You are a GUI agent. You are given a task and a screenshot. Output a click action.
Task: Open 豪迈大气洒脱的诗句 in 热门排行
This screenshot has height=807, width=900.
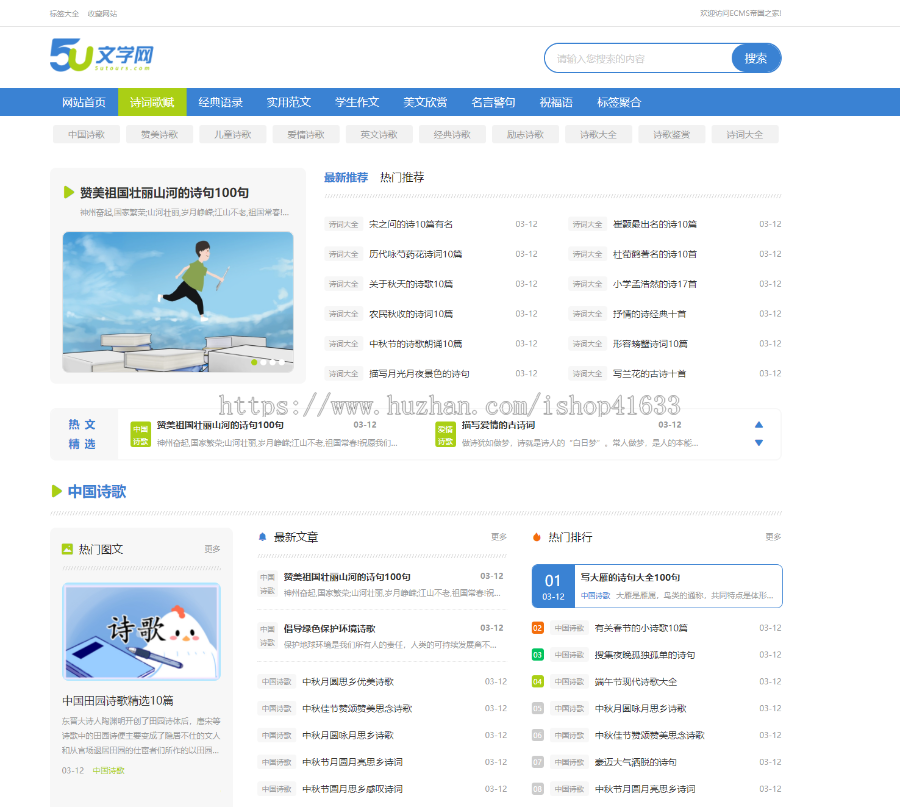pos(636,762)
